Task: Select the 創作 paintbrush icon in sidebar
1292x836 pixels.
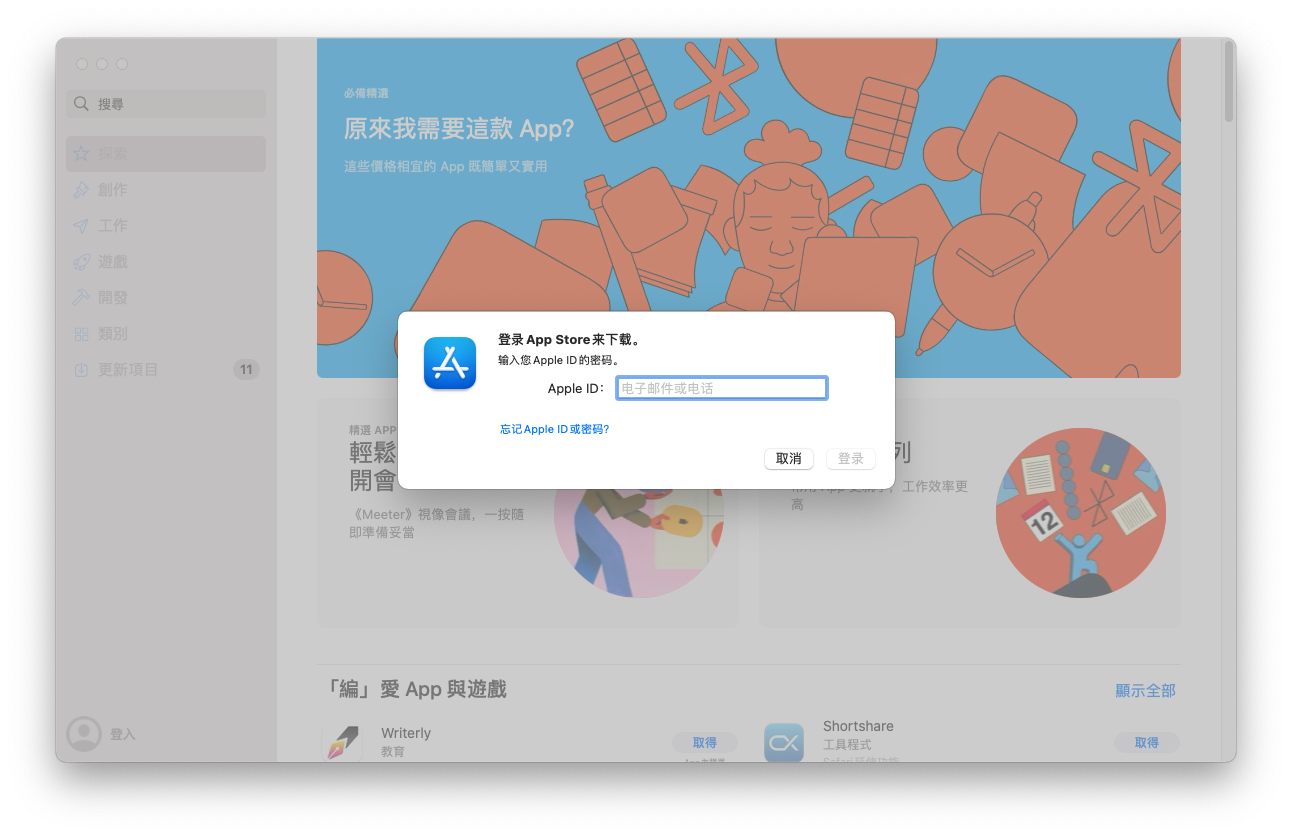Action: pos(82,190)
